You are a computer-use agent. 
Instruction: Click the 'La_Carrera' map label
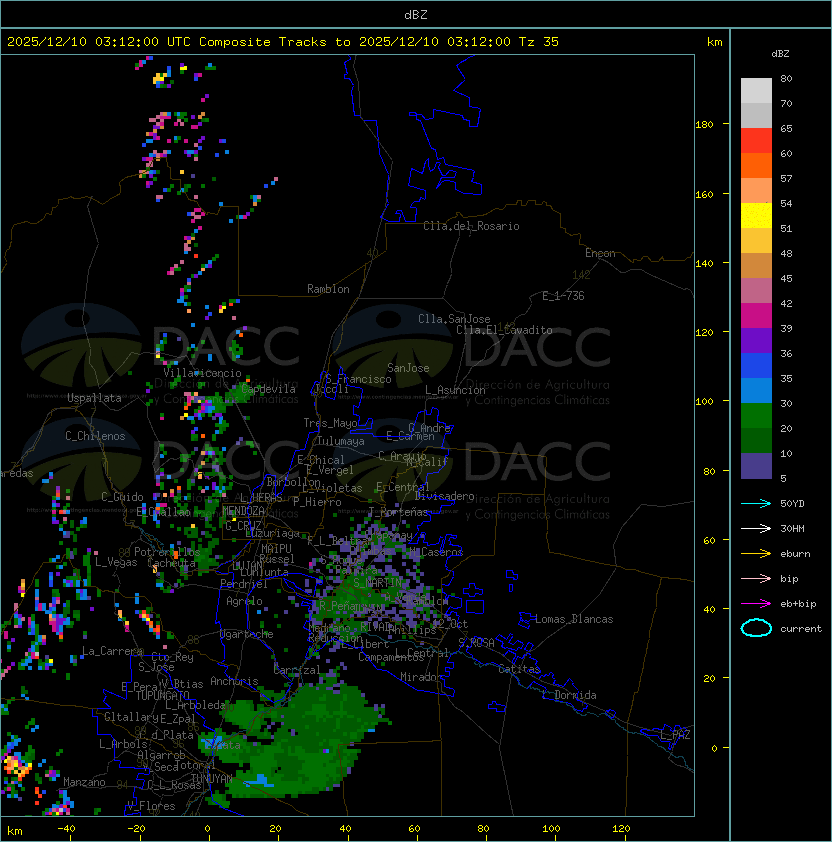(112, 651)
